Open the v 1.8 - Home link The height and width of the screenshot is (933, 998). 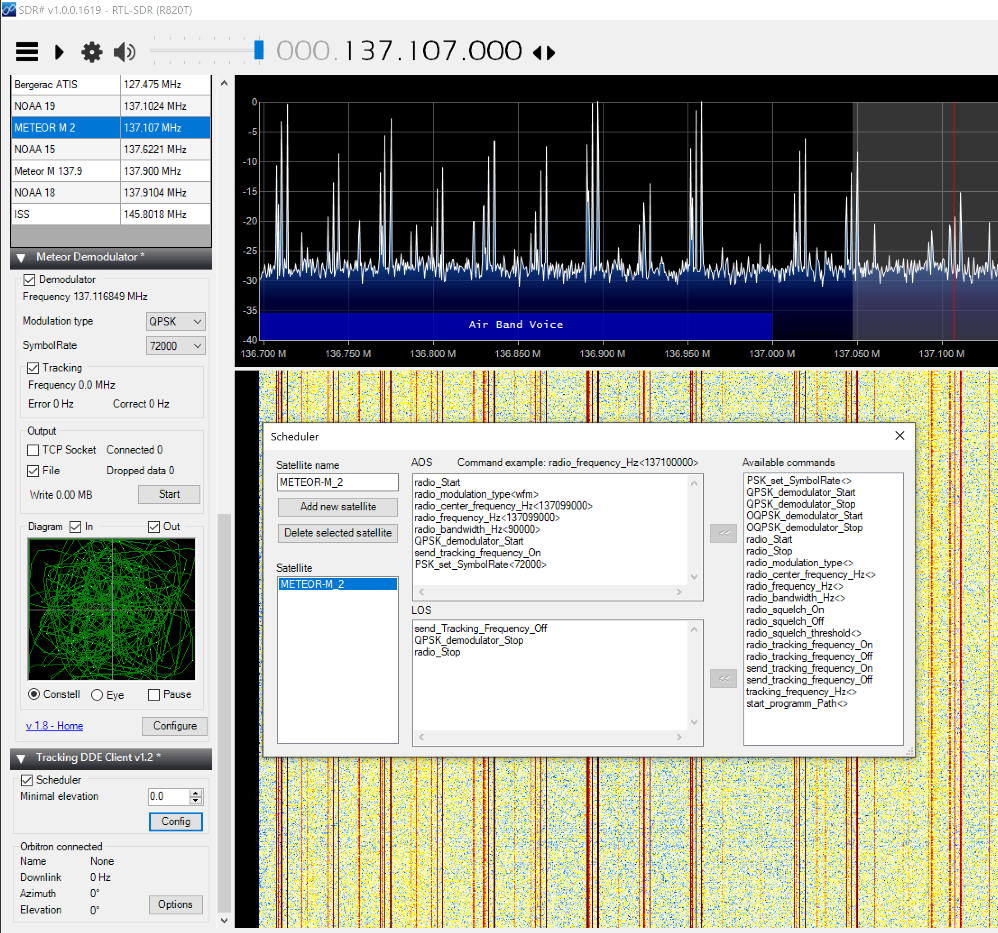[x=54, y=726]
